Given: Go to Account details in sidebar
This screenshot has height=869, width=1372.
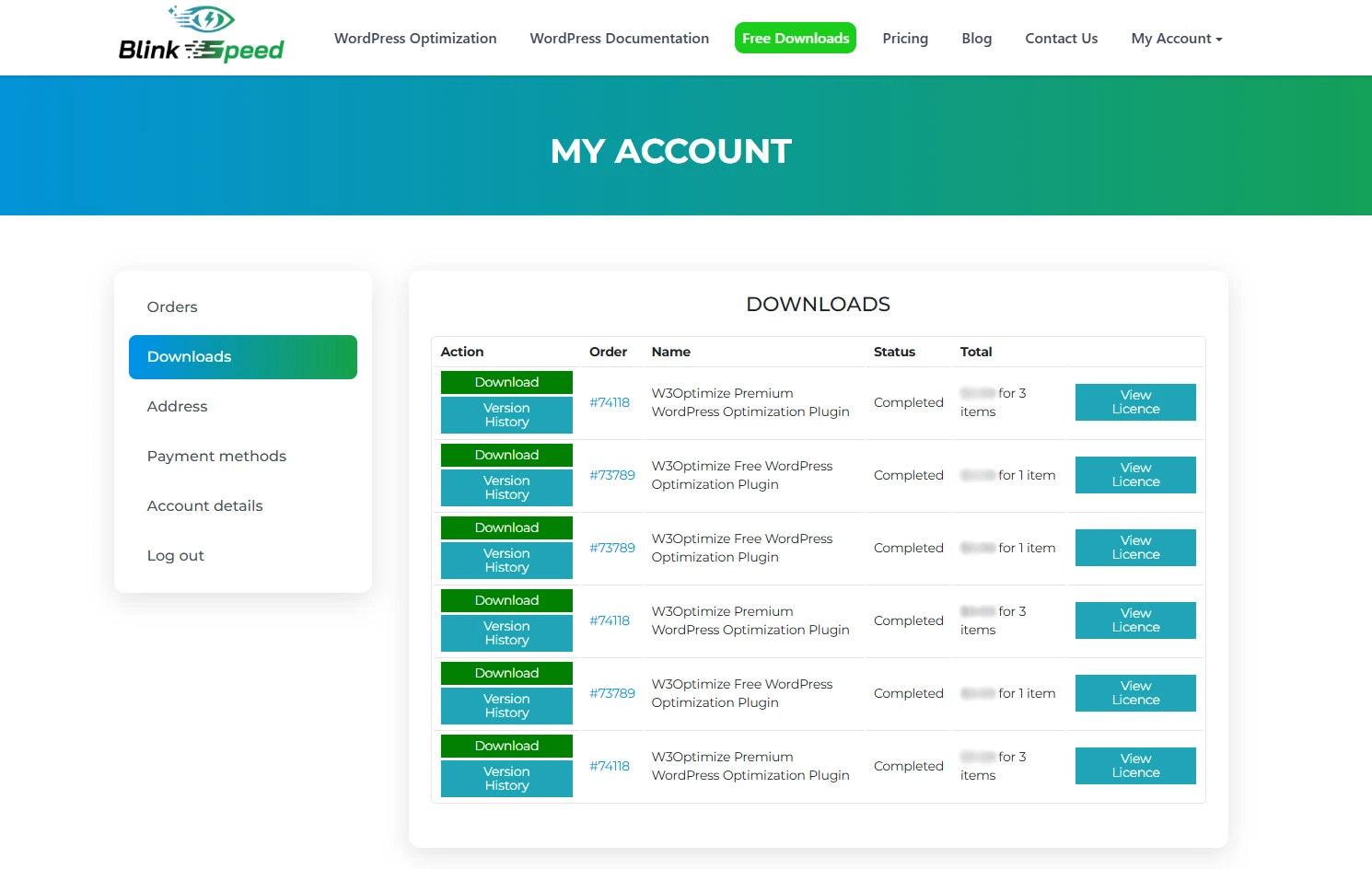Looking at the screenshot, I should [204, 505].
